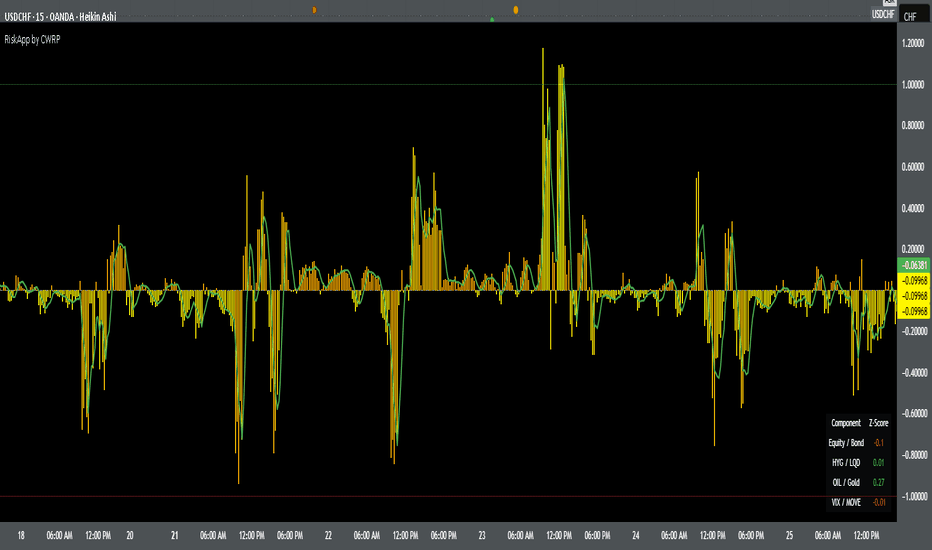Click date 21 on the time axis
This screenshot has height=550, width=932.
(175, 535)
